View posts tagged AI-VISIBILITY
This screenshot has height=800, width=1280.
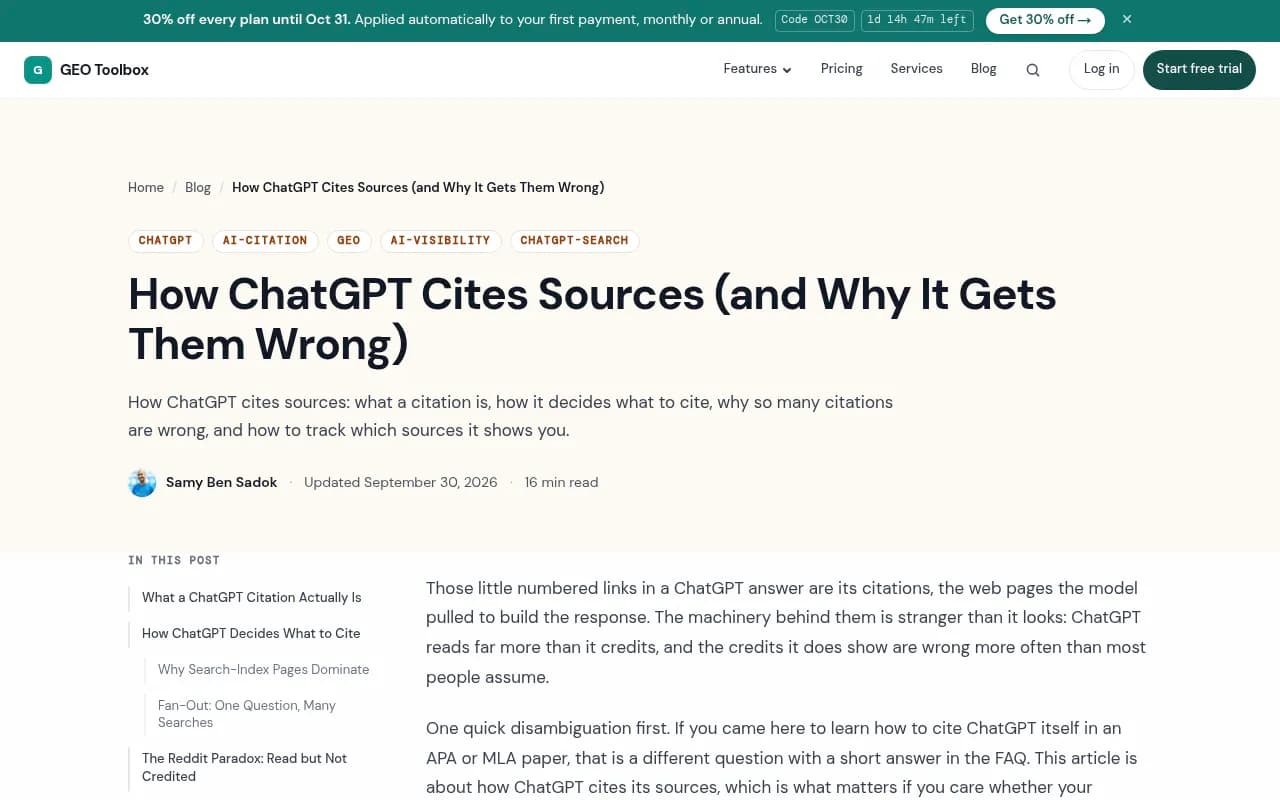coord(441,241)
